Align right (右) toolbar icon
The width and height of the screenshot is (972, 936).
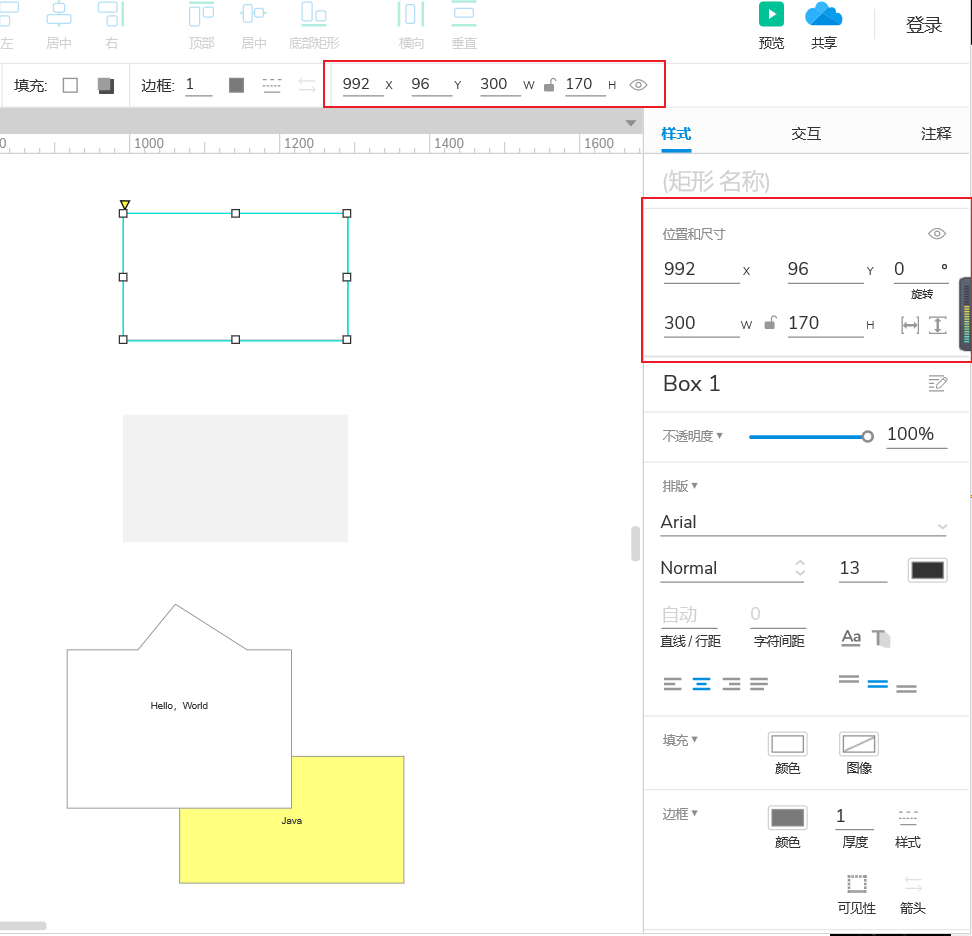tap(112, 14)
